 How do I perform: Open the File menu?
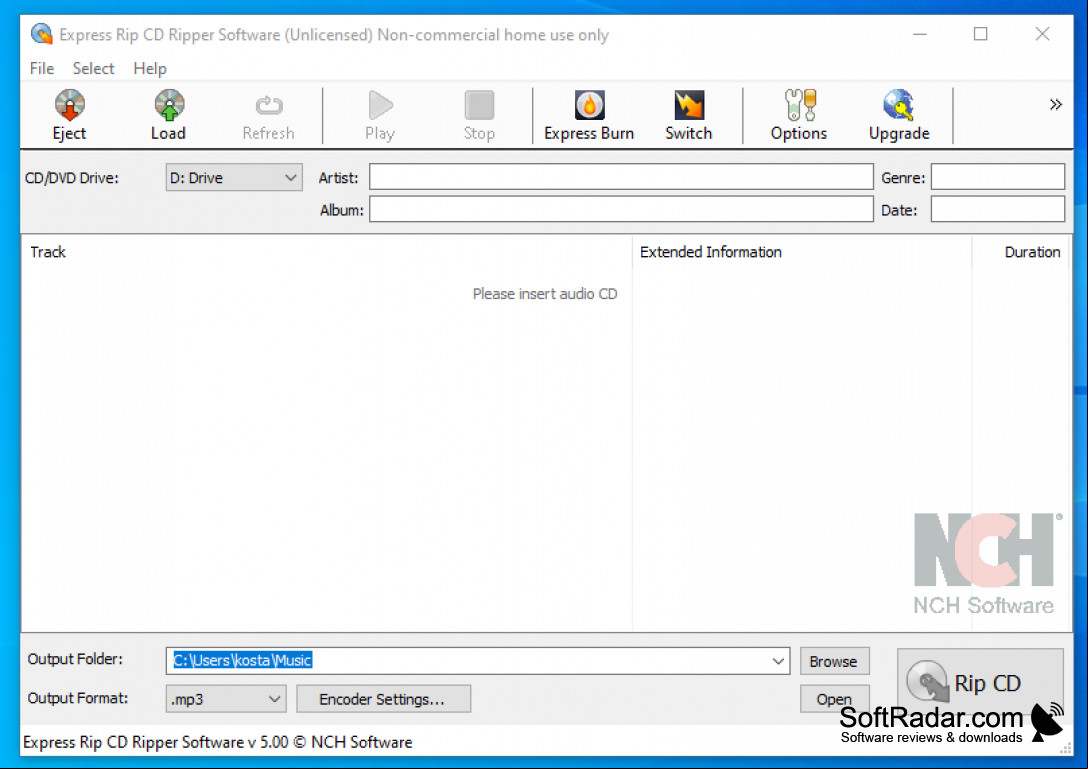pyautogui.click(x=42, y=69)
